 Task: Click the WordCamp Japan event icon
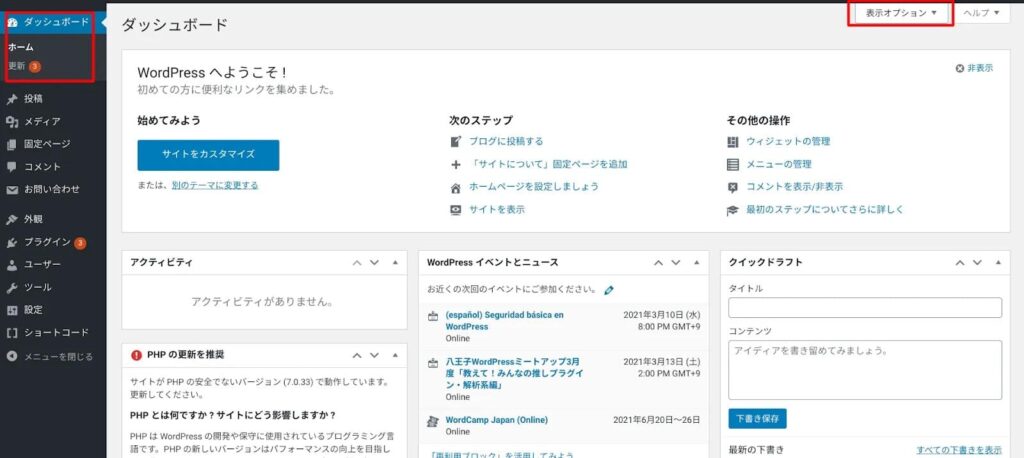pos(432,421)
